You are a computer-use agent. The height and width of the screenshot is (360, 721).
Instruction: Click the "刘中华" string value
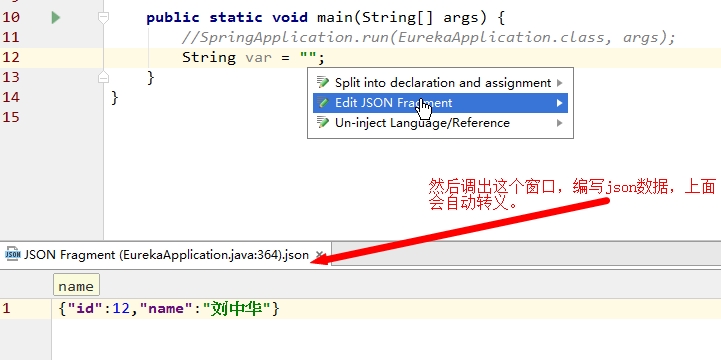pyautogui.click(x=237, y=309)
